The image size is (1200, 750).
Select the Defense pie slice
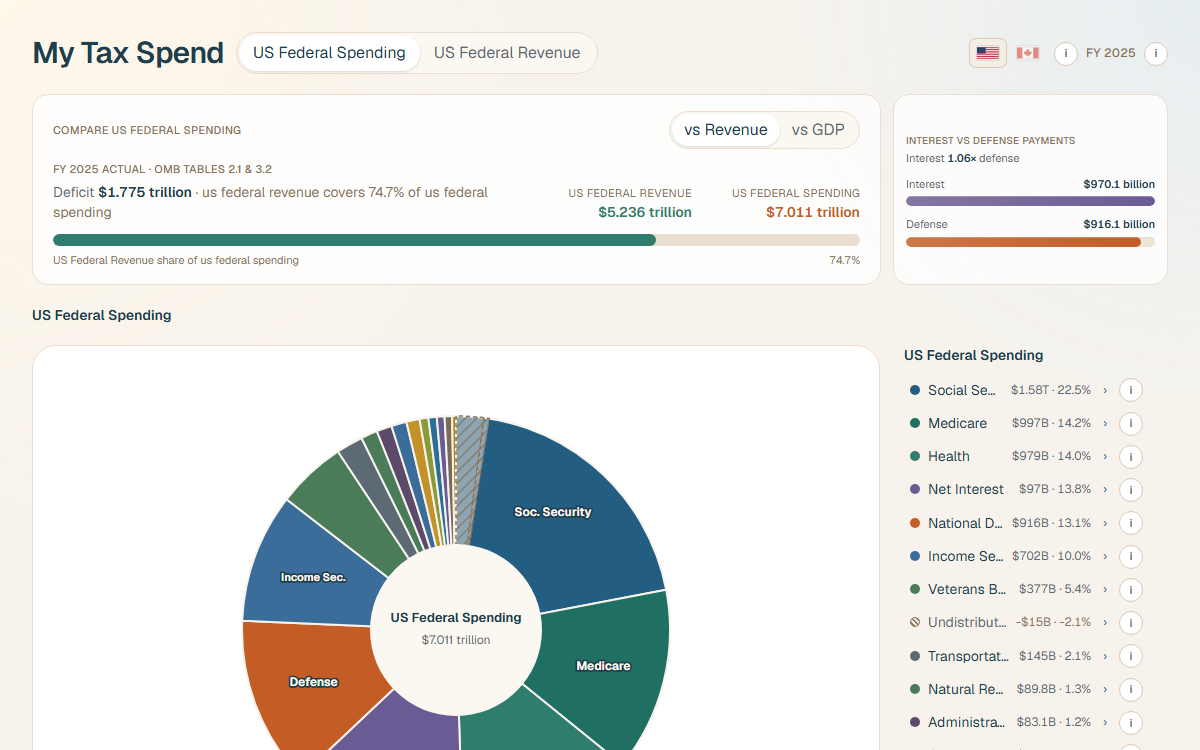[x=313, y=682]
